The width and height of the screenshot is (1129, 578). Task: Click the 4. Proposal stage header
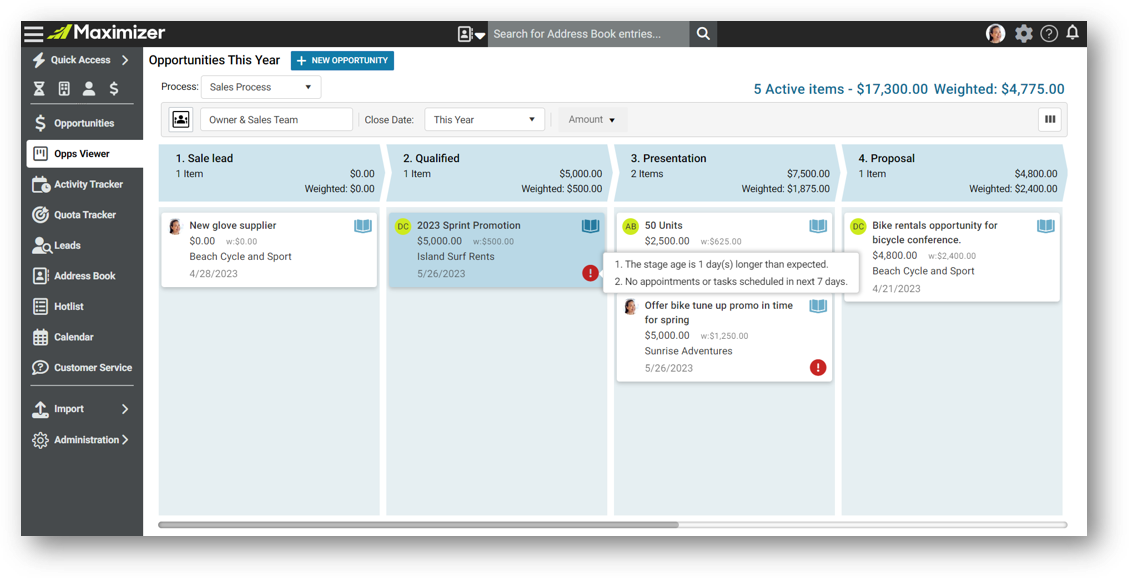click(954, 173)
